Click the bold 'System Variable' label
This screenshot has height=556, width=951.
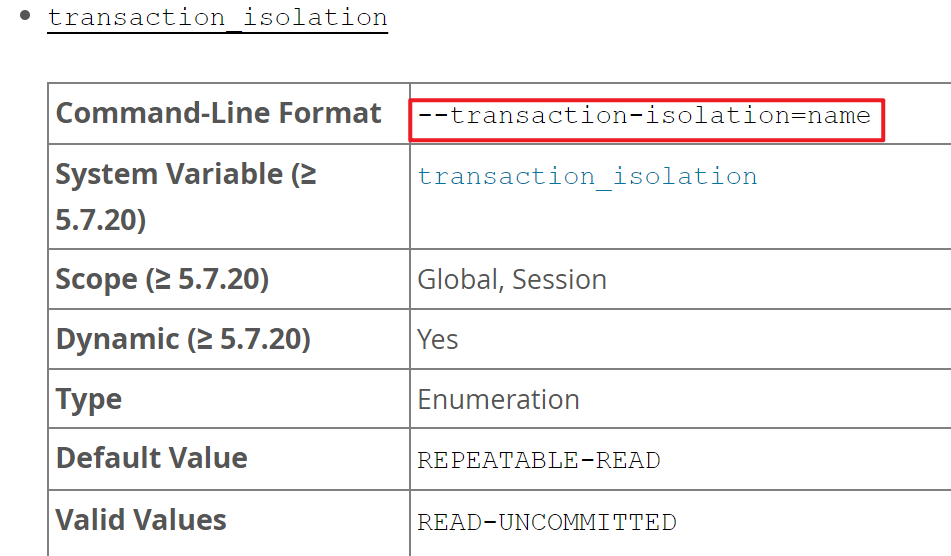(x=169, y=175)
